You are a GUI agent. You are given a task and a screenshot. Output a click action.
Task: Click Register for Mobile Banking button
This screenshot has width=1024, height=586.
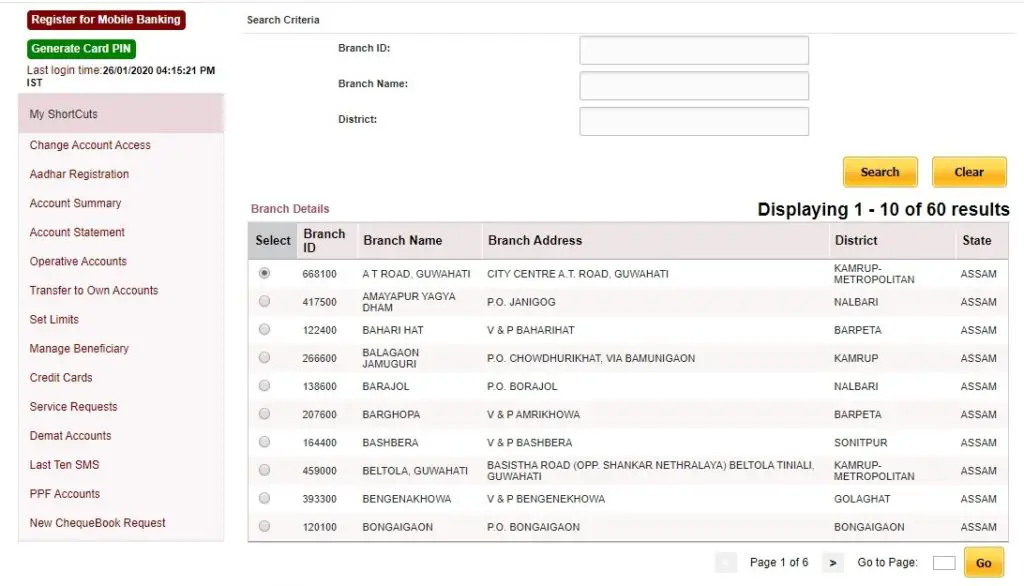tap(106, 20)
